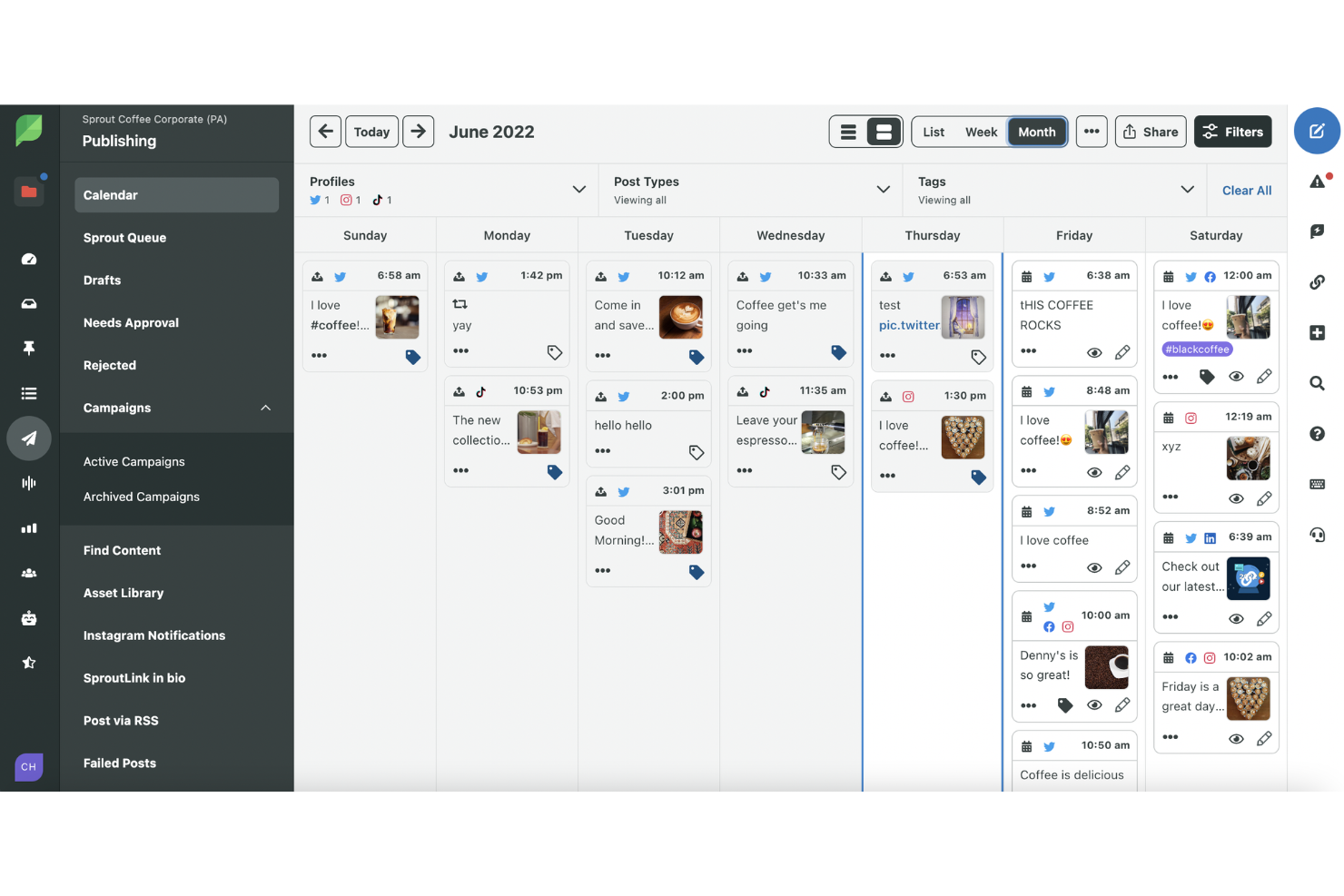The width and height of the screenshot is (1344, 896).
Task: Expand the Tags filter dropdown
Action: point(1187,190)
